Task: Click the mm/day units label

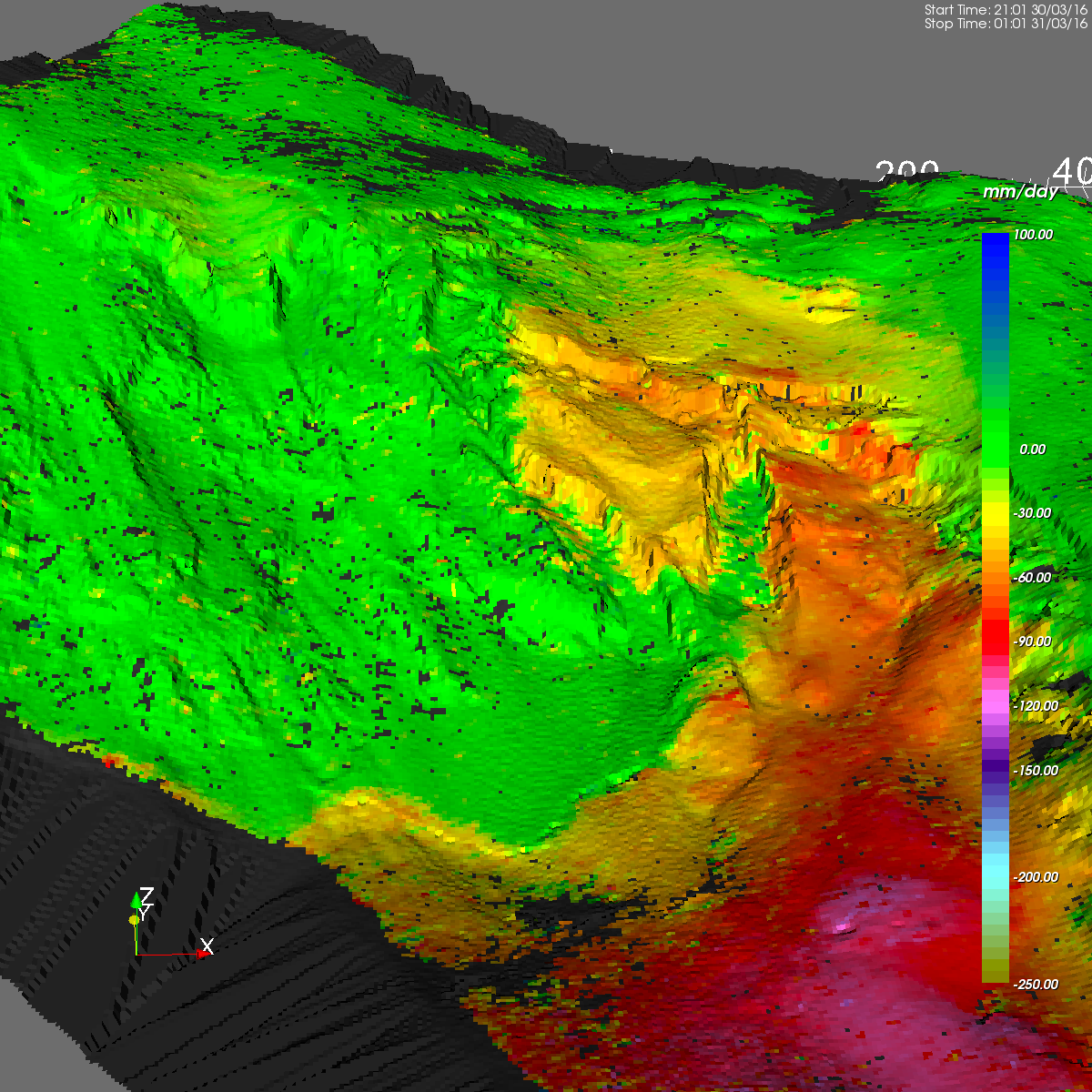Action: pos(1020,192)
